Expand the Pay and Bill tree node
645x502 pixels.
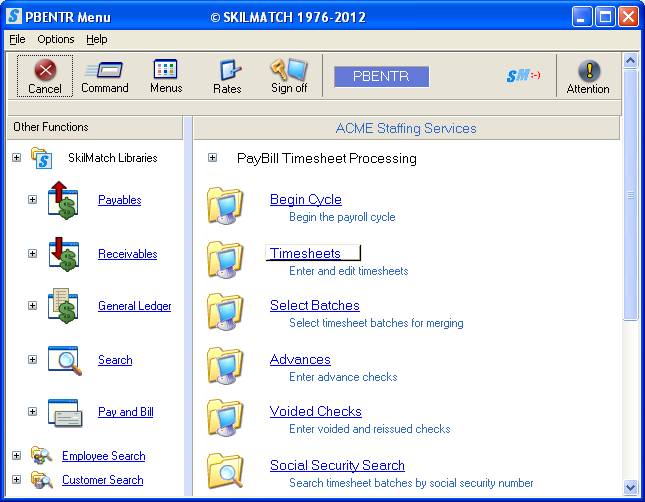click(x=32, y=411)
